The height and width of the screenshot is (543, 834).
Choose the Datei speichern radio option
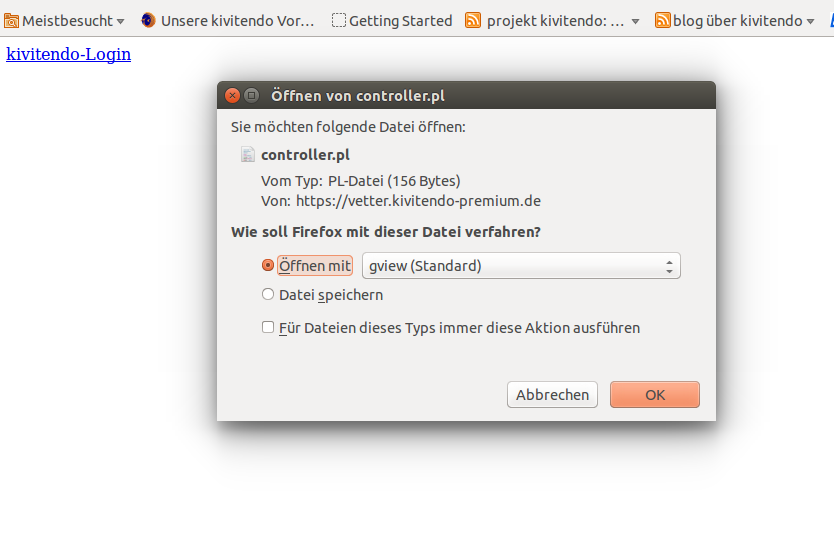point(268,294)
